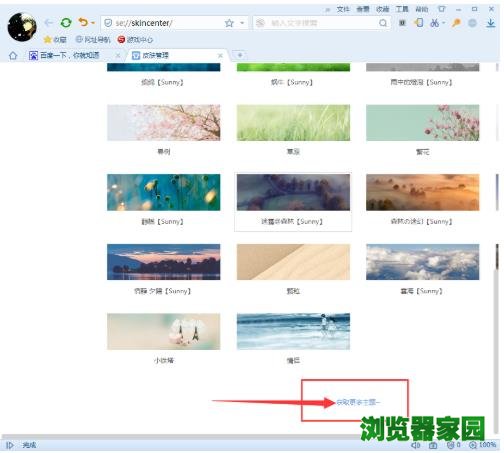The width and height of the screenshot is (504, 453).
Task: Select the beach couple skin
Action: [x=293, y=331]
